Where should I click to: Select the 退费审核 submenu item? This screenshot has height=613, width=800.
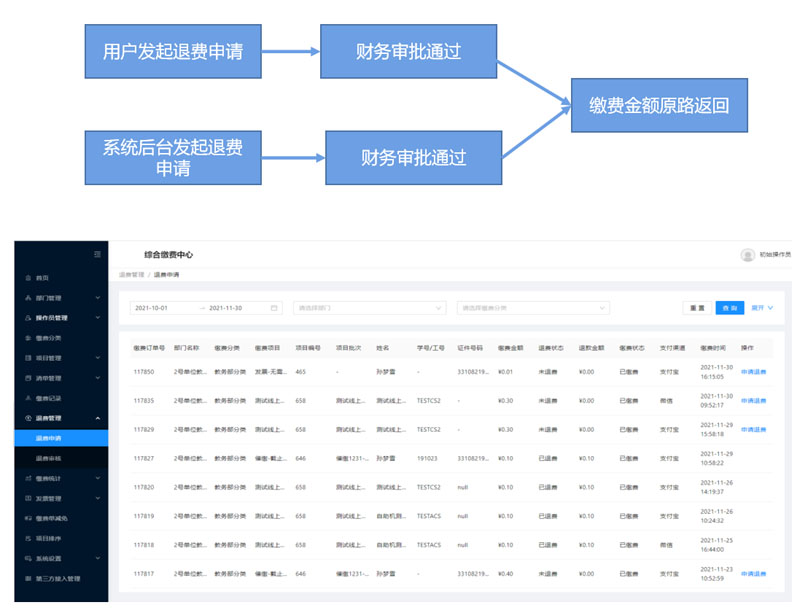[x=48, y=458]
